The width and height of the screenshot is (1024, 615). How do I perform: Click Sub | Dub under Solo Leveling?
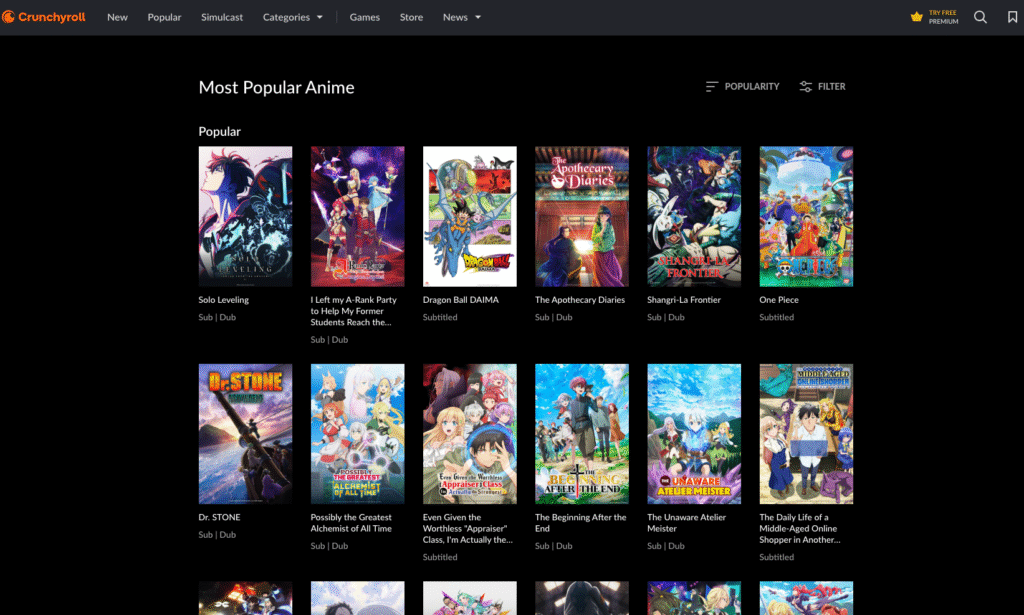point(217,317)
